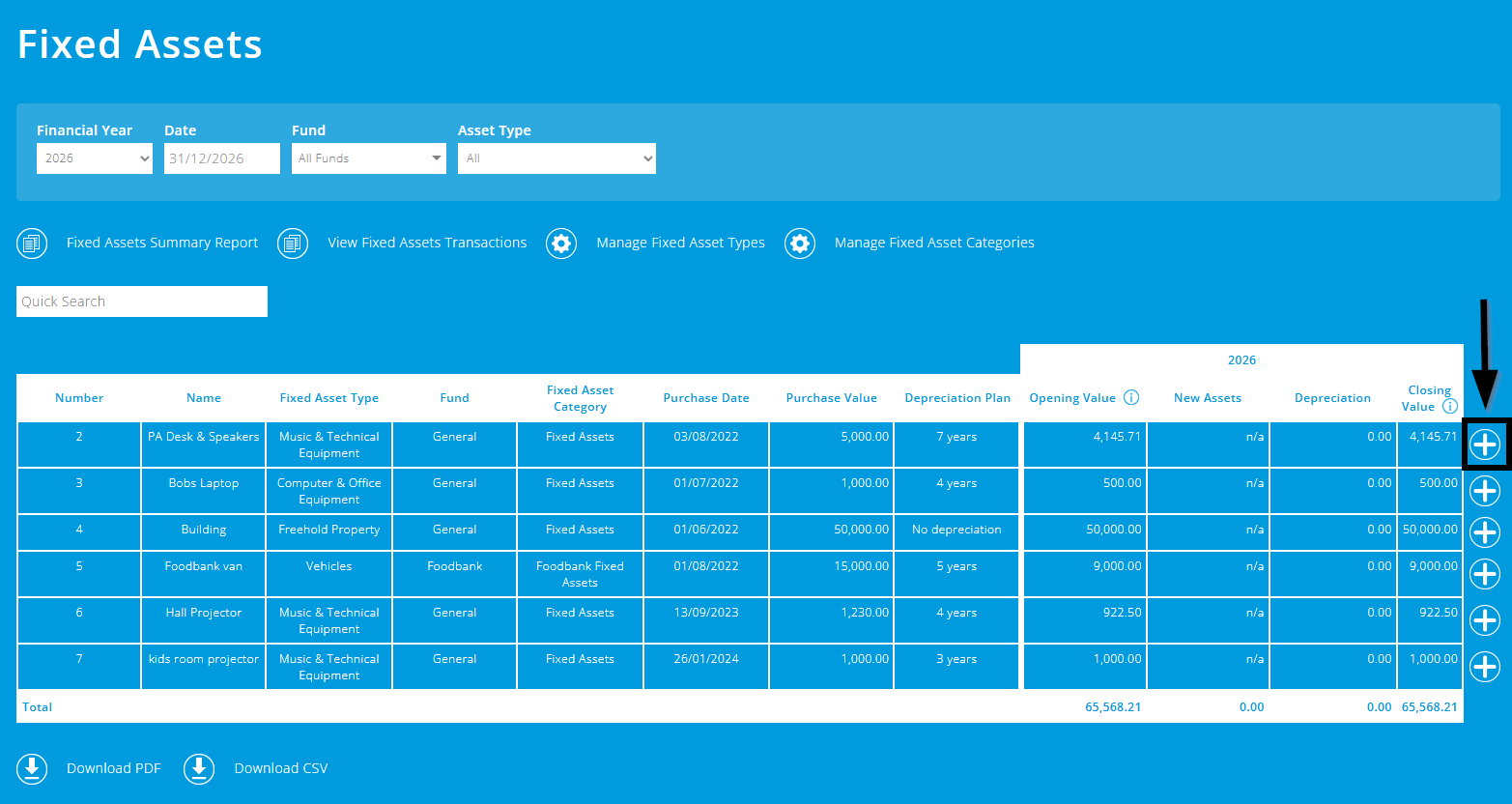The height and width of the screenshot is (804, 1512).
Task: Sort the table by Purchase Date column
Action: coord(705,397)
